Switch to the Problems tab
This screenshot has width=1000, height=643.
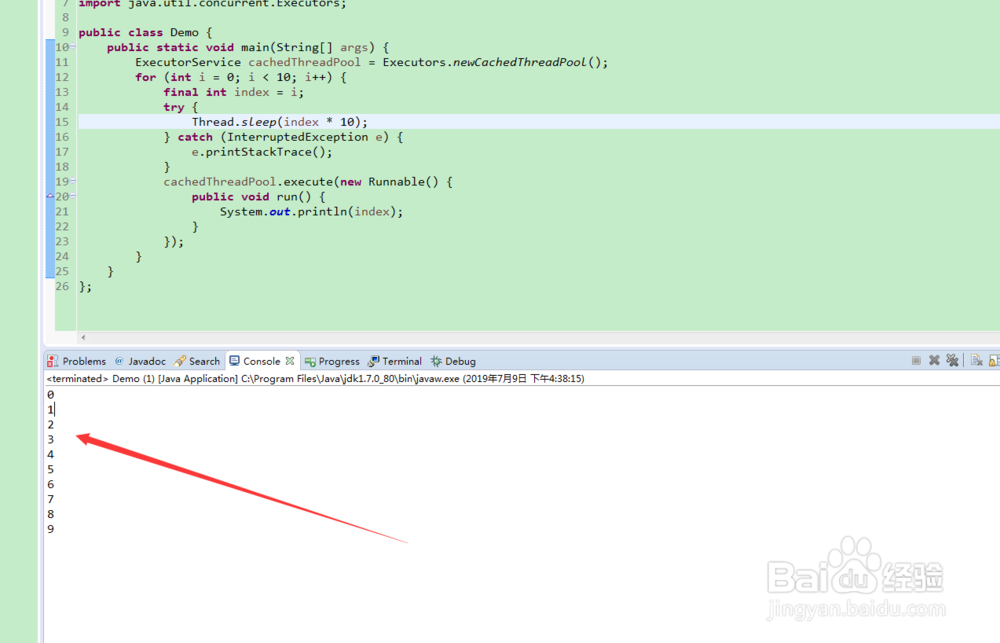[x=77, y=361]
